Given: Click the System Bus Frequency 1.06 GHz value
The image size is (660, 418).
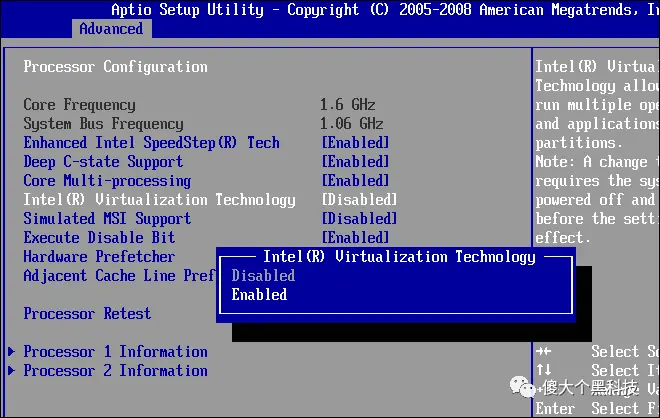Looking at the screenshot, I should 351,123.
